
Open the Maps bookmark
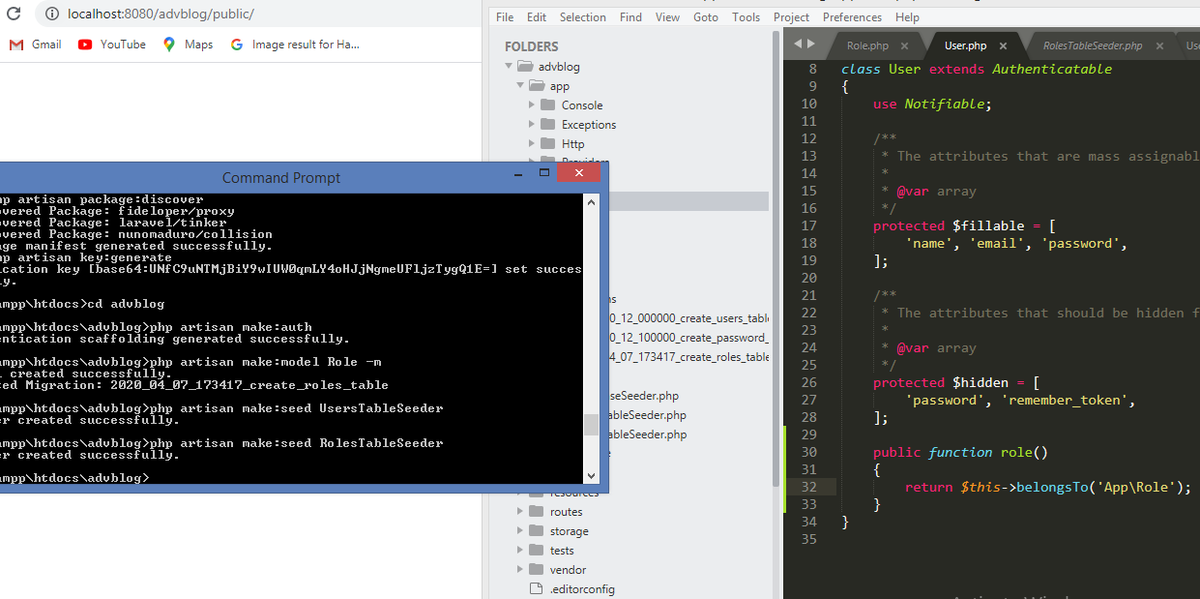[x=188, y=44]
